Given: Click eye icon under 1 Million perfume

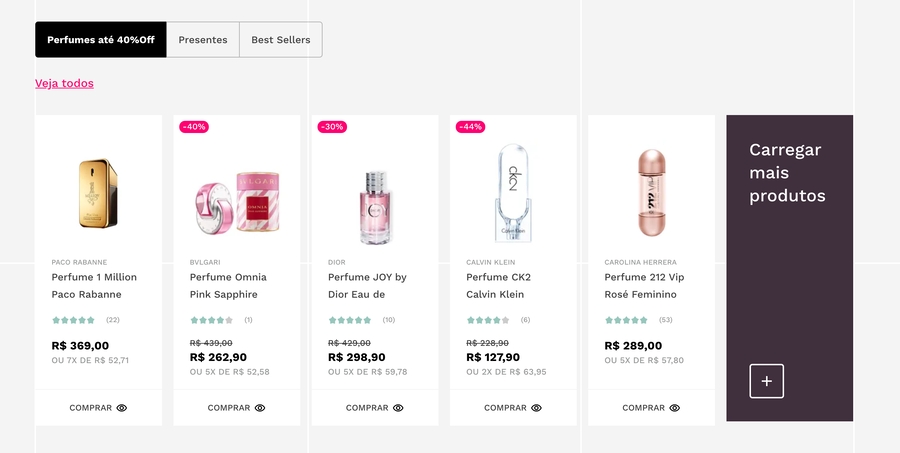Looking at the screenshot, I should (122, 408).
